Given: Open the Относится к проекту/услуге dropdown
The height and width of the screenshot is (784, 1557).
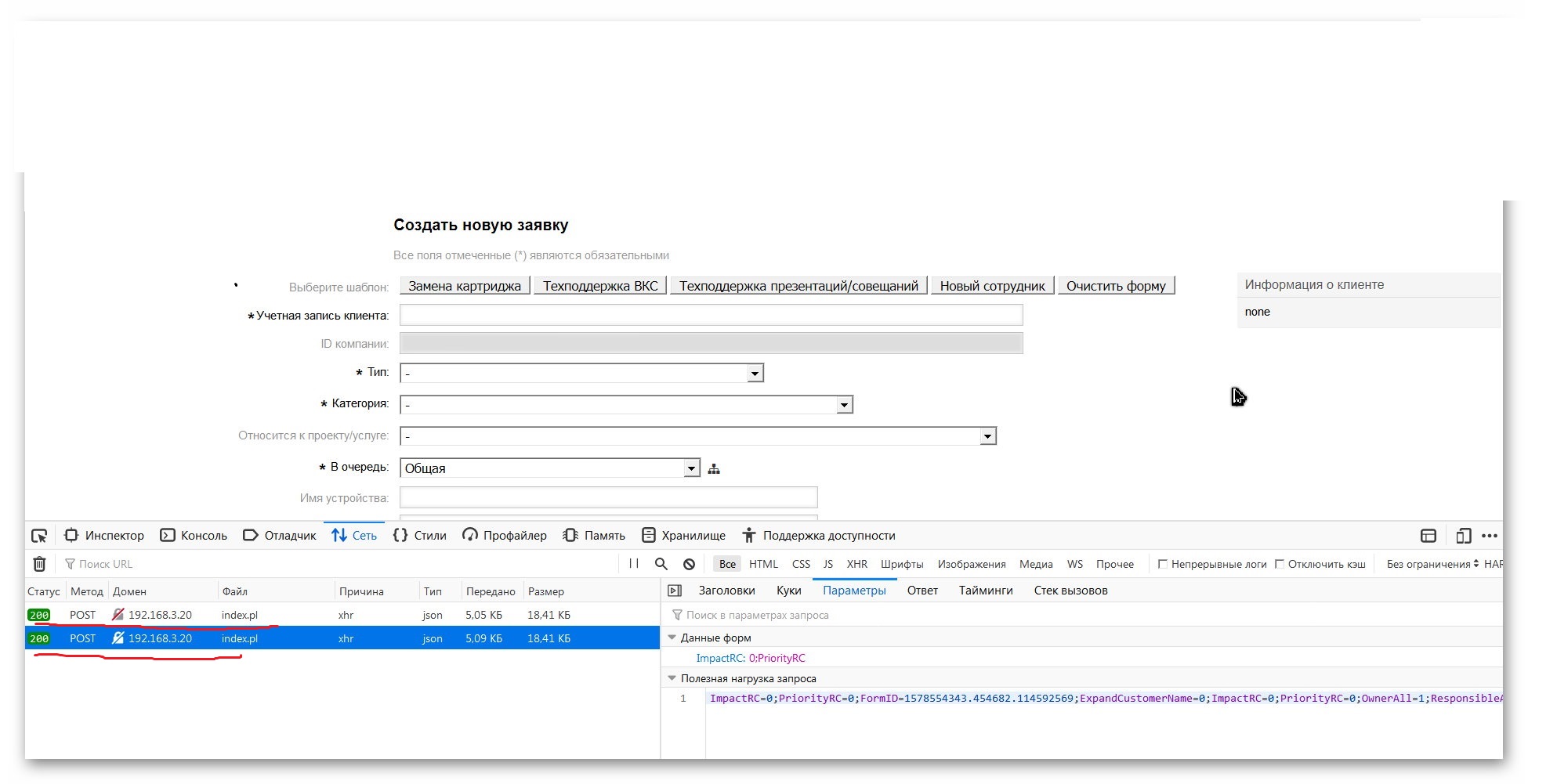Looking at the screenshot, I should tap(698, 435).
